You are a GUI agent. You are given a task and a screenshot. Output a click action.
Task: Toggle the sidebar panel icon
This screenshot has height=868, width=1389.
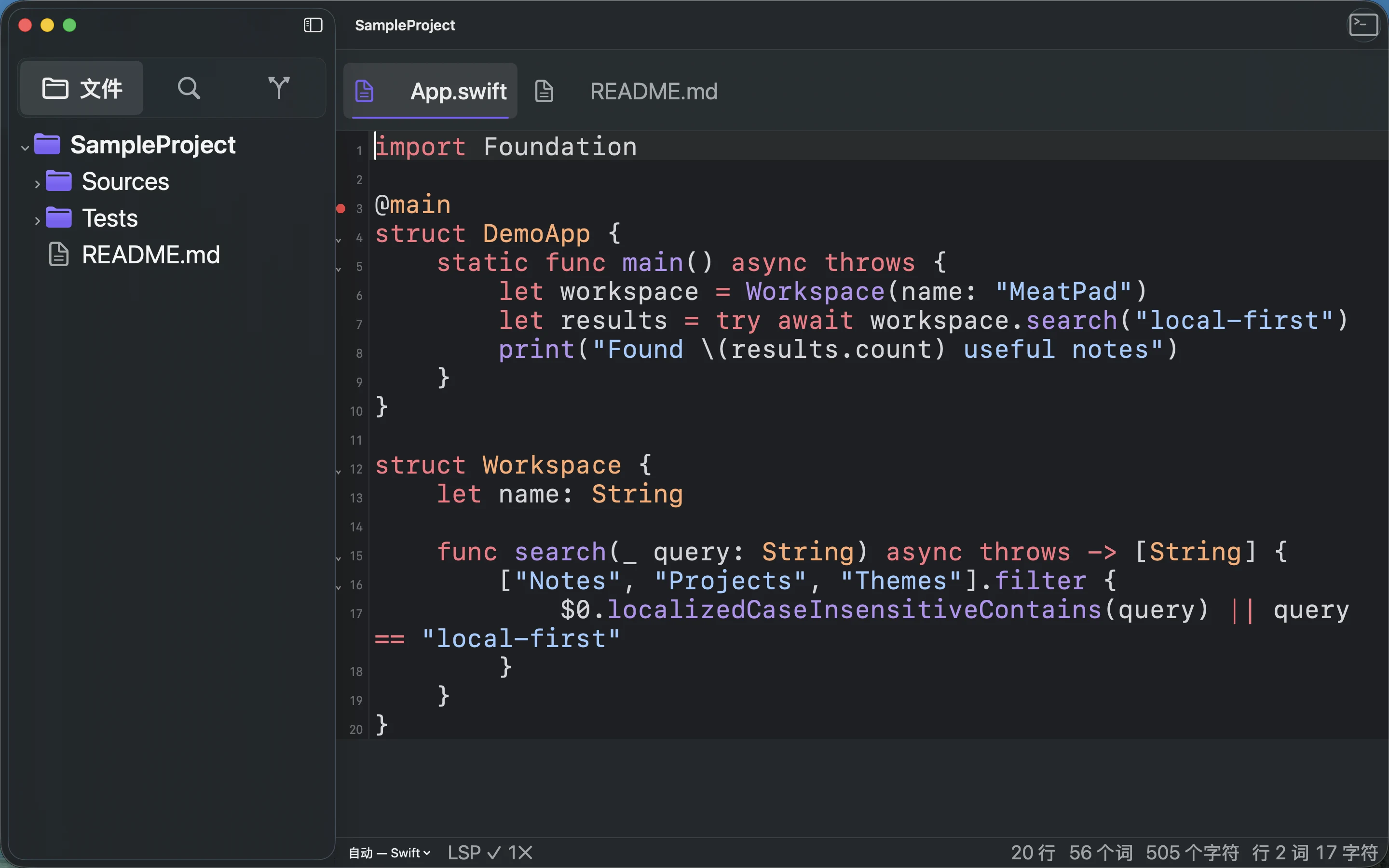[x=313, y=25]
